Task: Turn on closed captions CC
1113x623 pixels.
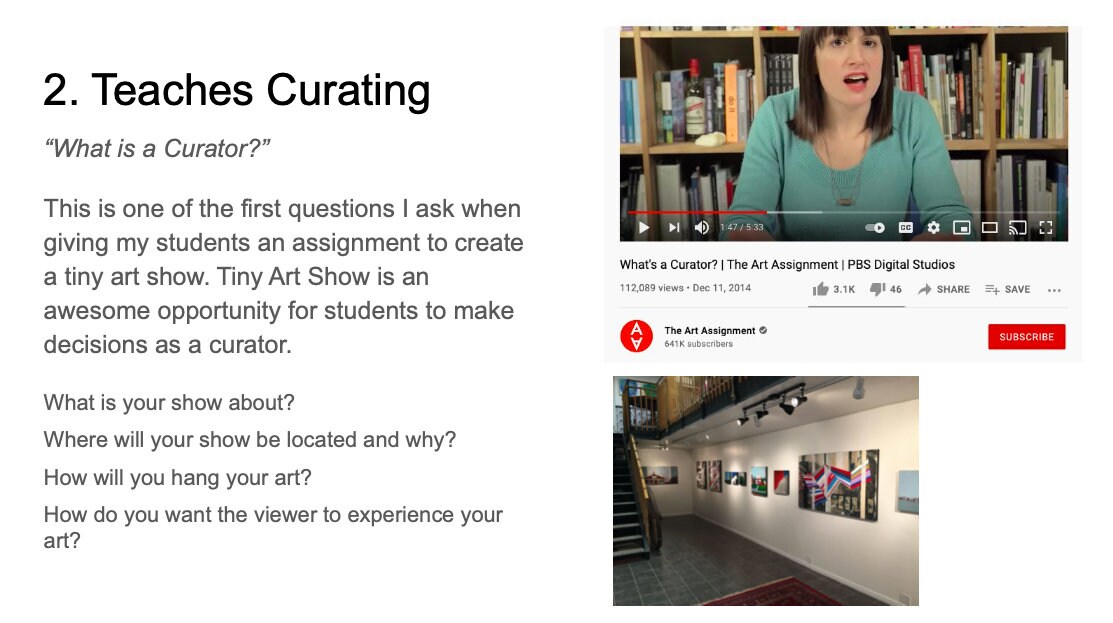Action: pos(906,228)
